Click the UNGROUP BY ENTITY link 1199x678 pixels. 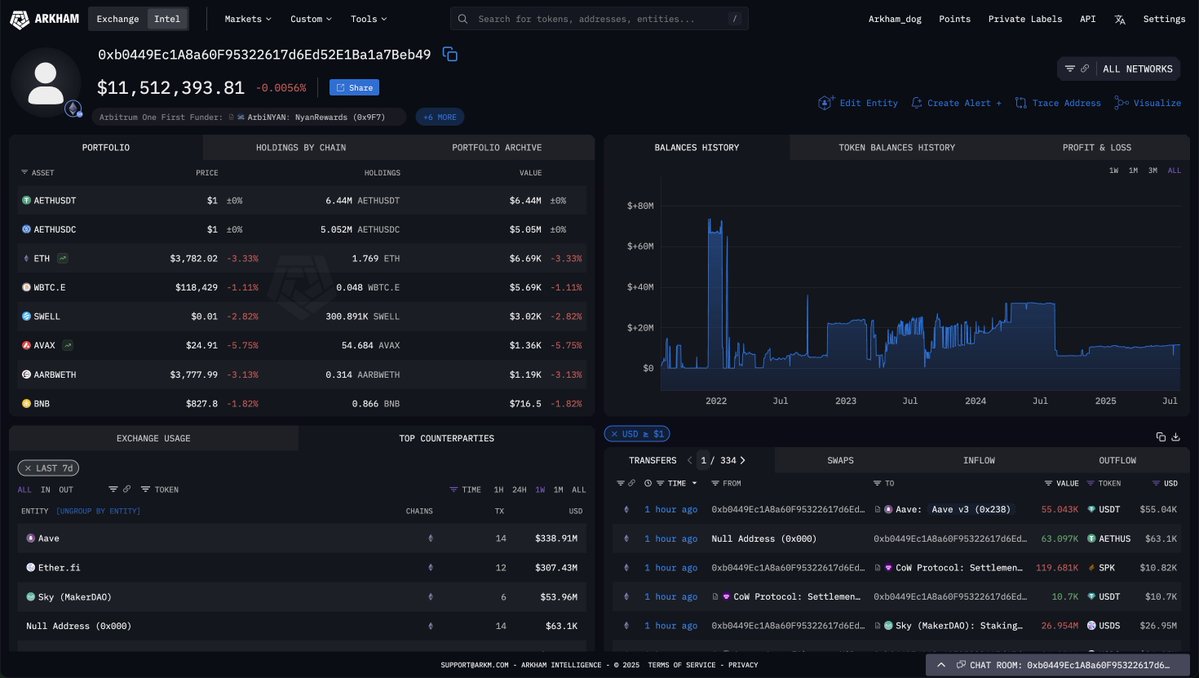[98, 511]
